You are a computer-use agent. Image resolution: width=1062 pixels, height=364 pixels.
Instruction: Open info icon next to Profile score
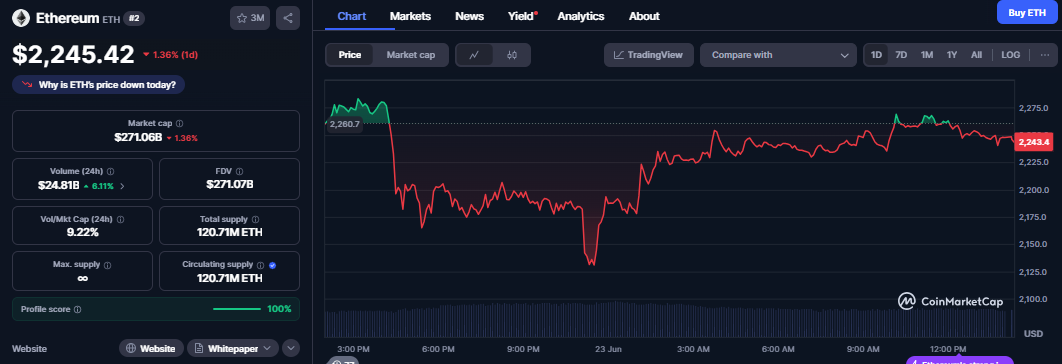tap(77, 309)
